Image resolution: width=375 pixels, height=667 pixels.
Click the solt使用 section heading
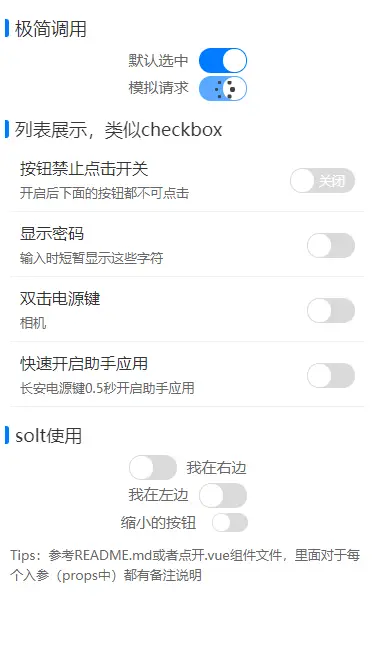pos(48,436)
